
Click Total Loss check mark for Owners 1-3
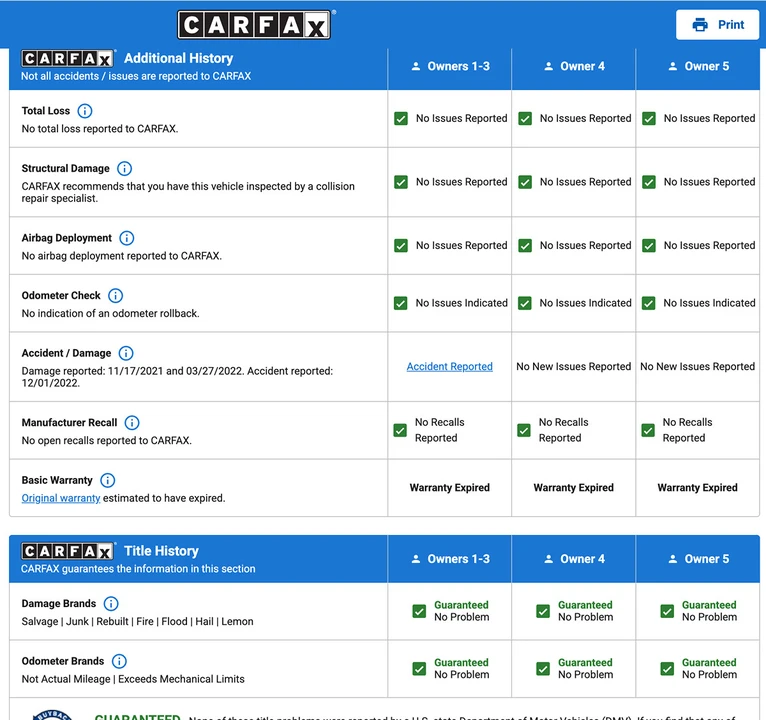click(401, 119)
